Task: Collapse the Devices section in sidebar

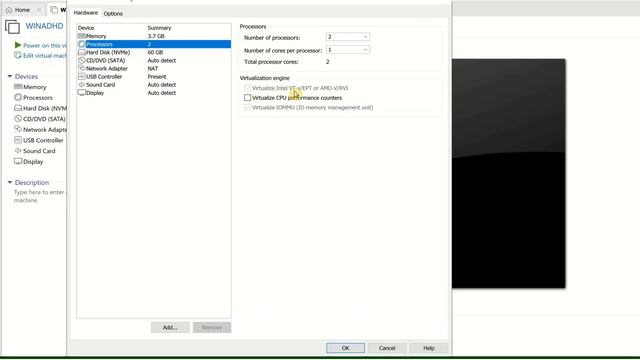Action: tap(10, 76)
